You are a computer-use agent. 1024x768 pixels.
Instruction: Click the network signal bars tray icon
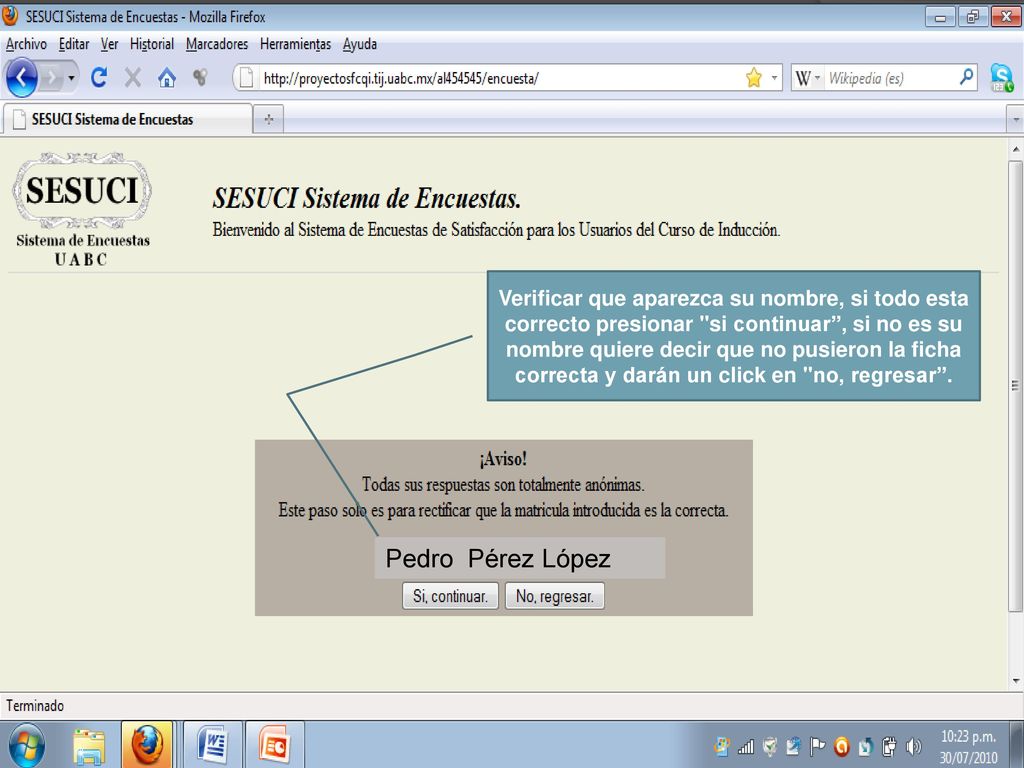745,746
